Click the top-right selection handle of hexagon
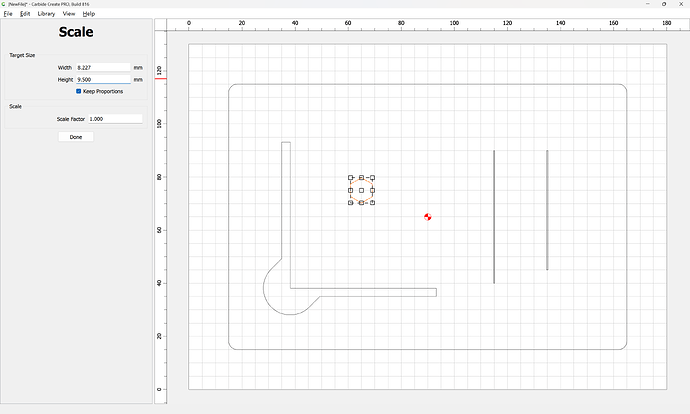690x414 pixels. click(x=372, y=178)
